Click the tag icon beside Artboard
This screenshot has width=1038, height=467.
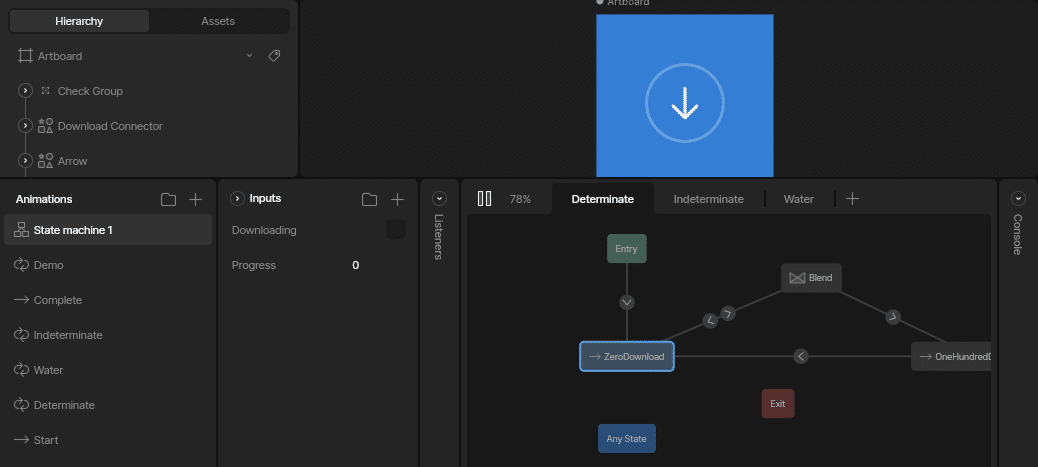tap(274, 56)
